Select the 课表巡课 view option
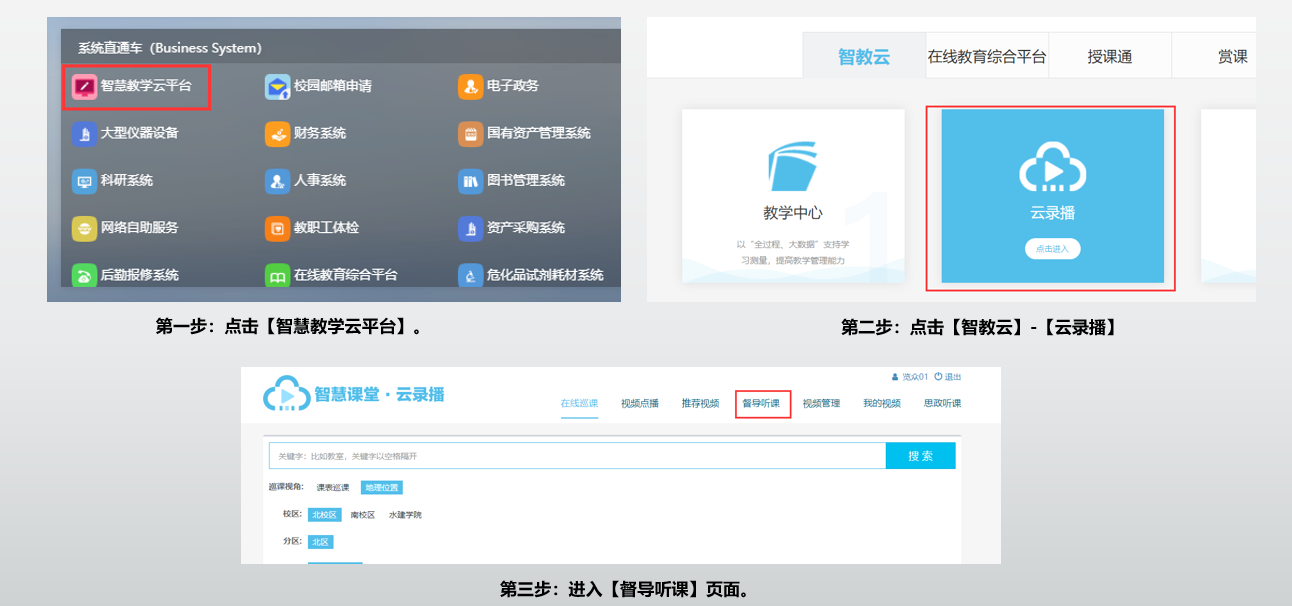Screen dimensions: 1292x606 pos(333,488)
